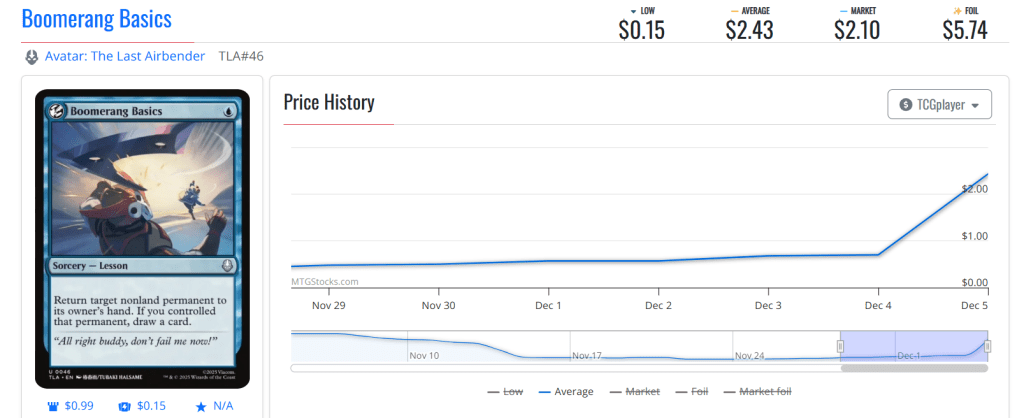Toggle the Low series in chart legend

click(505, 392)
